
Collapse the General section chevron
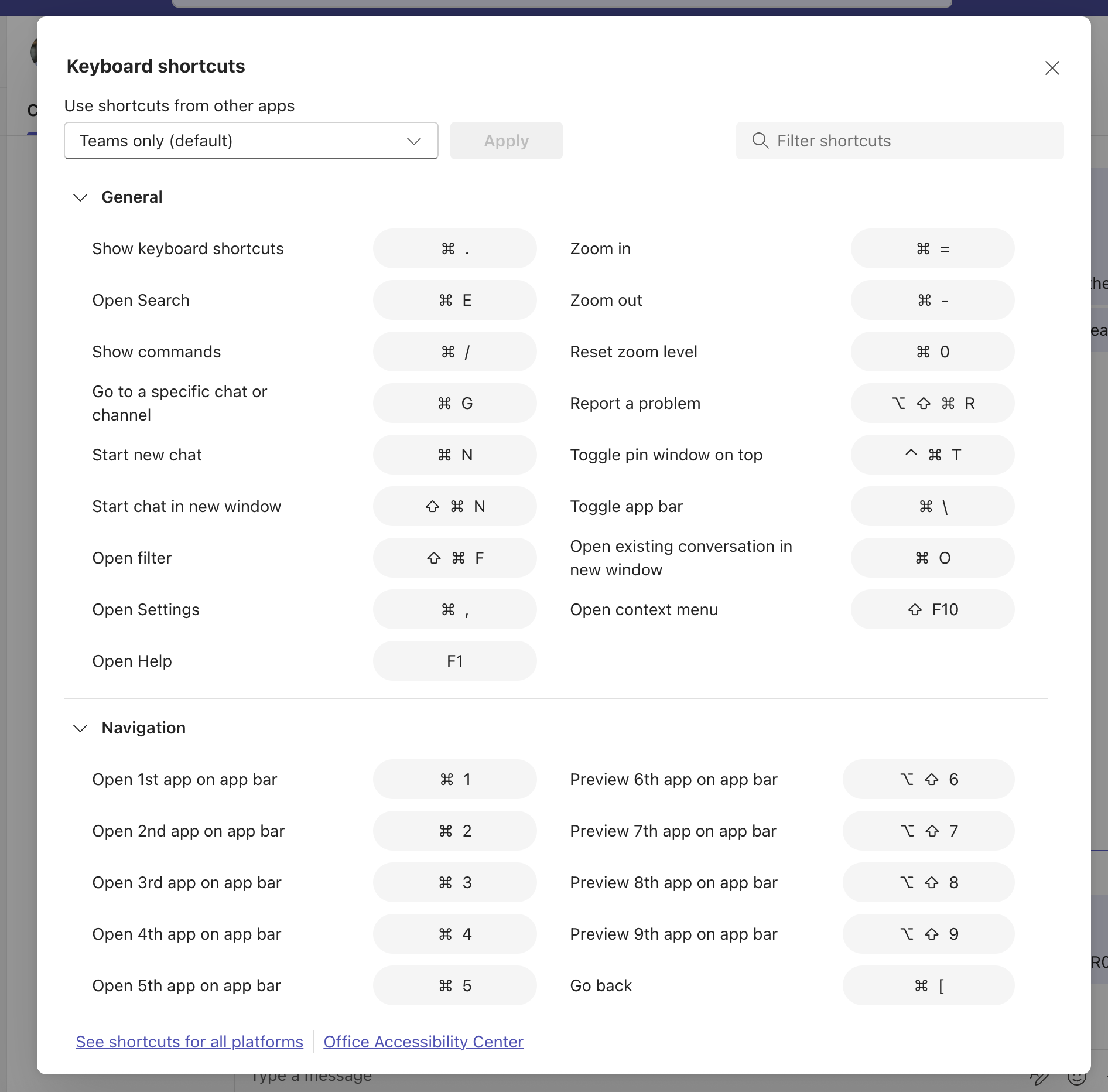(80, 197)
